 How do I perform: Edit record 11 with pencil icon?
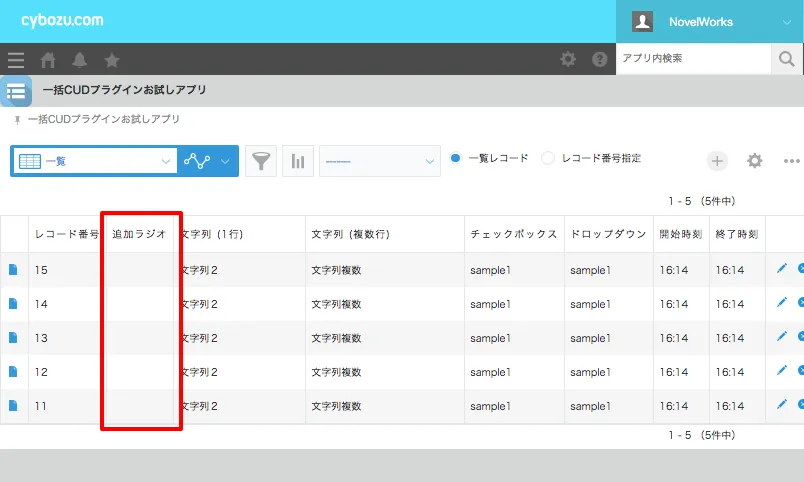781,404
